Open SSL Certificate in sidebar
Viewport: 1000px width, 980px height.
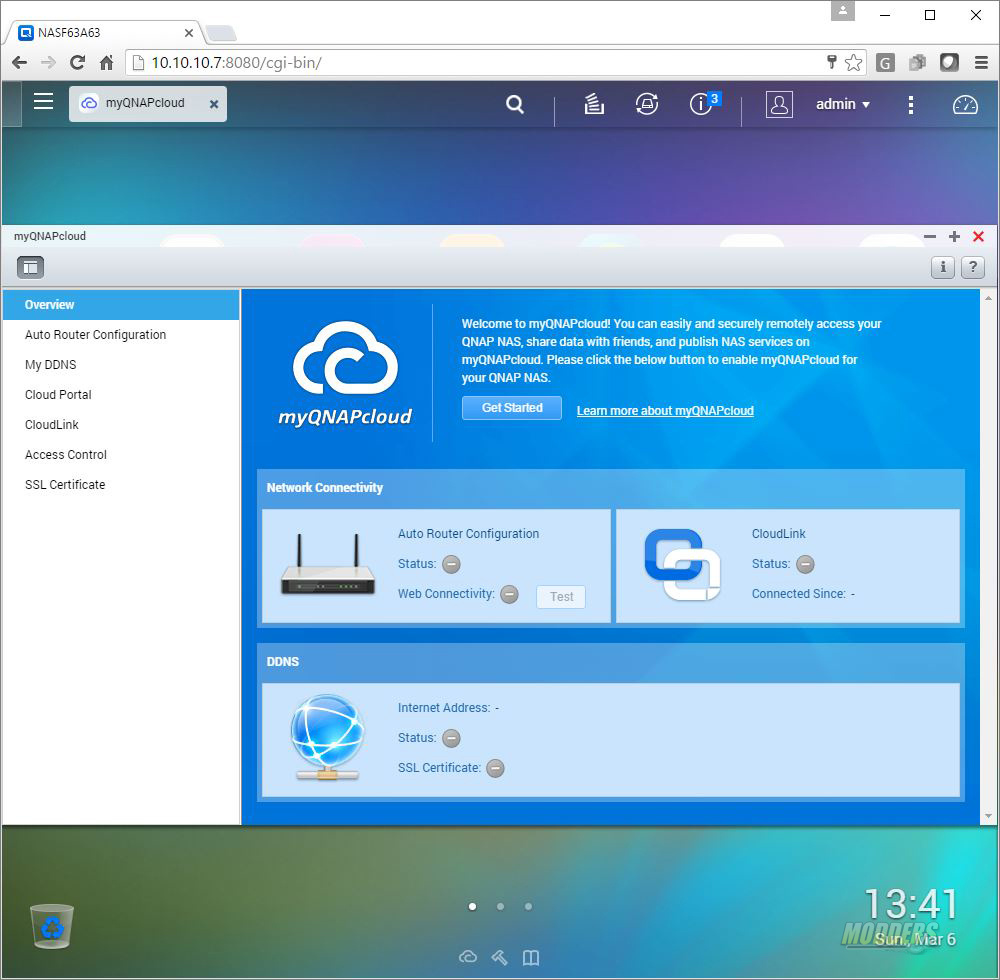[121, 485]
